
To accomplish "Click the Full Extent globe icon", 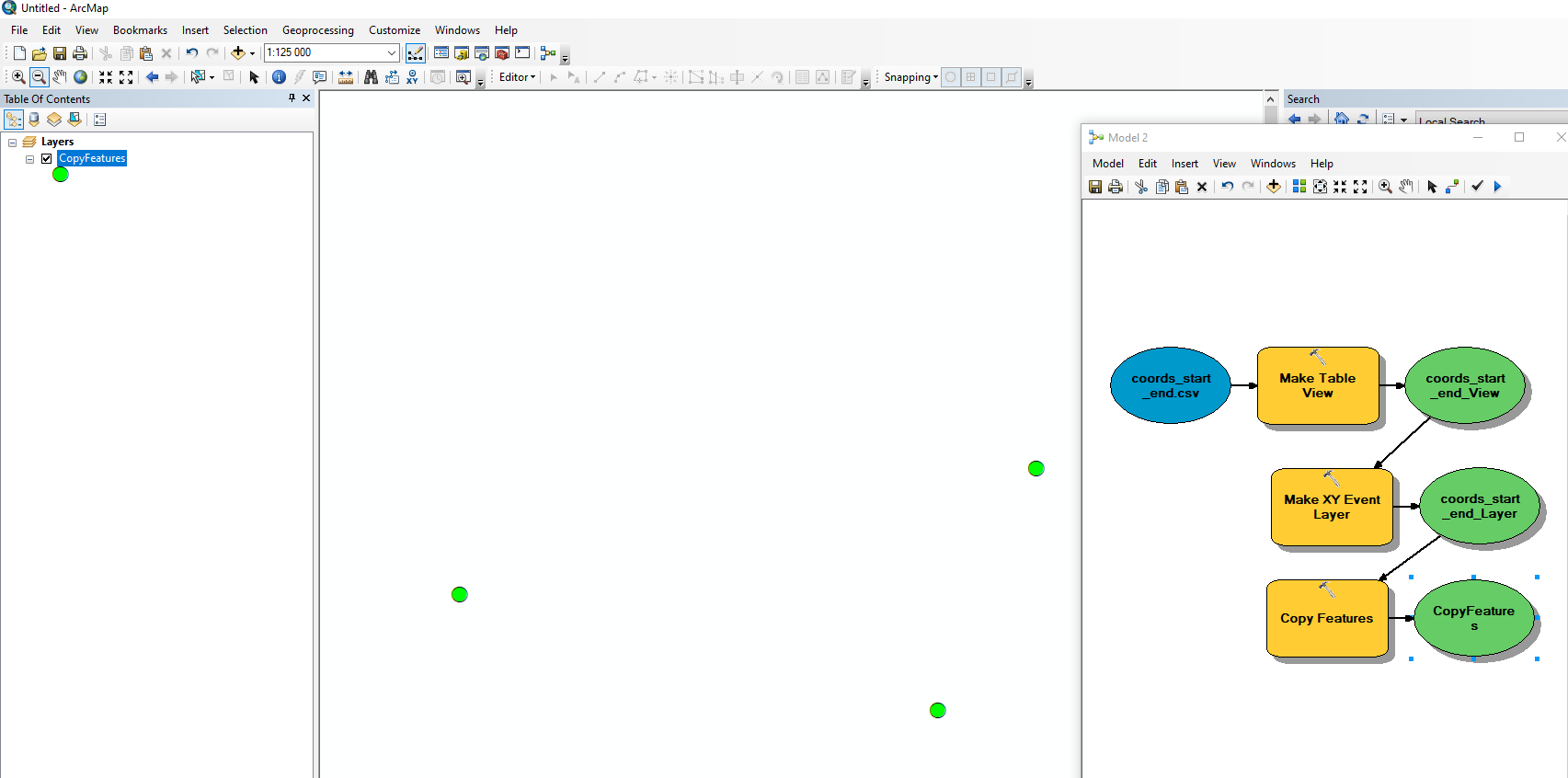I will pyautogui.click(x=80, y=77).
